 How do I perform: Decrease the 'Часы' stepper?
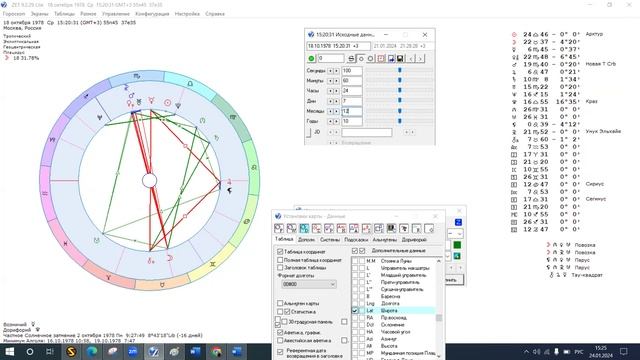[x=331, y=91]
